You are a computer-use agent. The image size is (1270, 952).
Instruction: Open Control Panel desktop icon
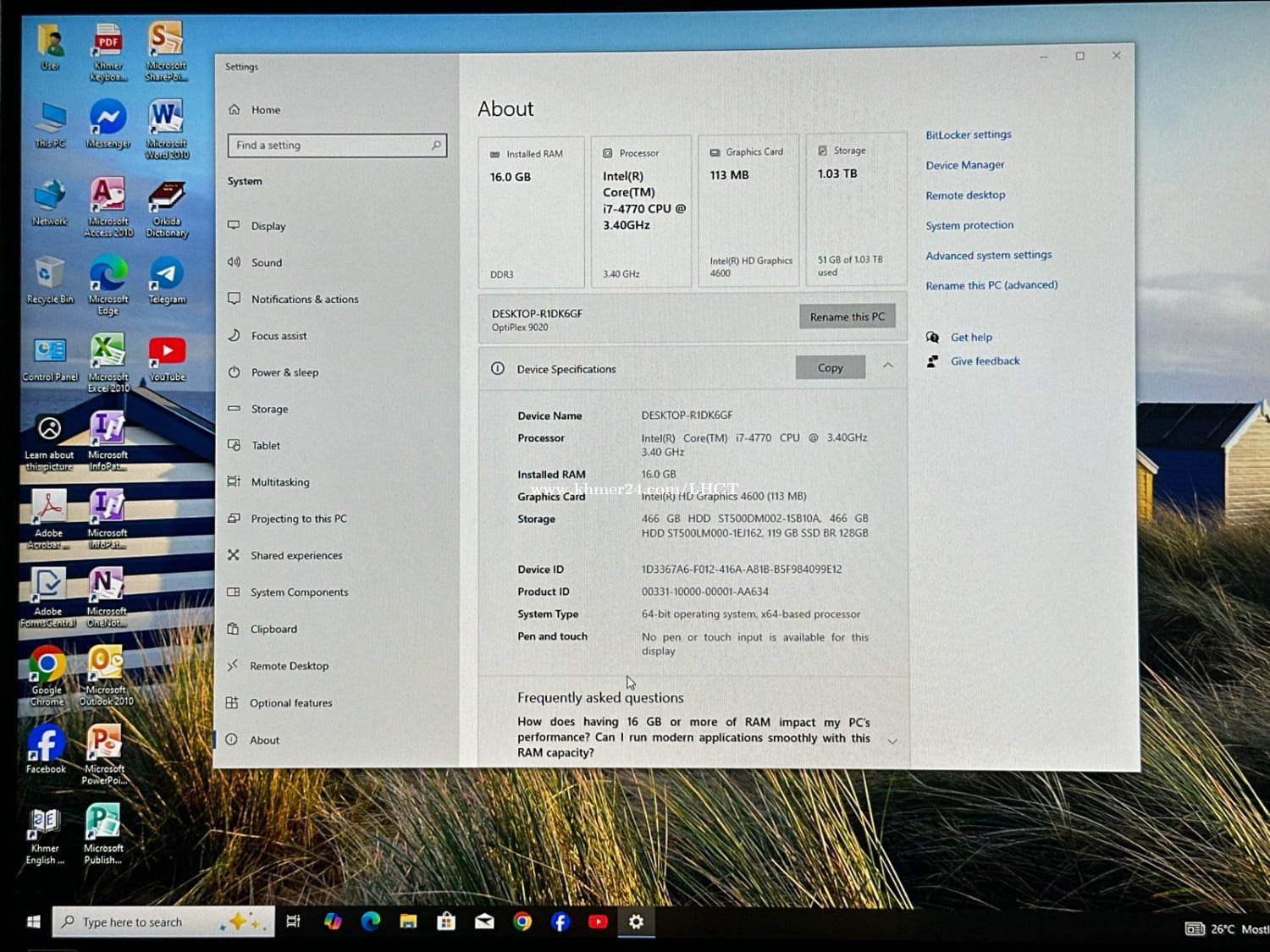(x=50, y=354)
